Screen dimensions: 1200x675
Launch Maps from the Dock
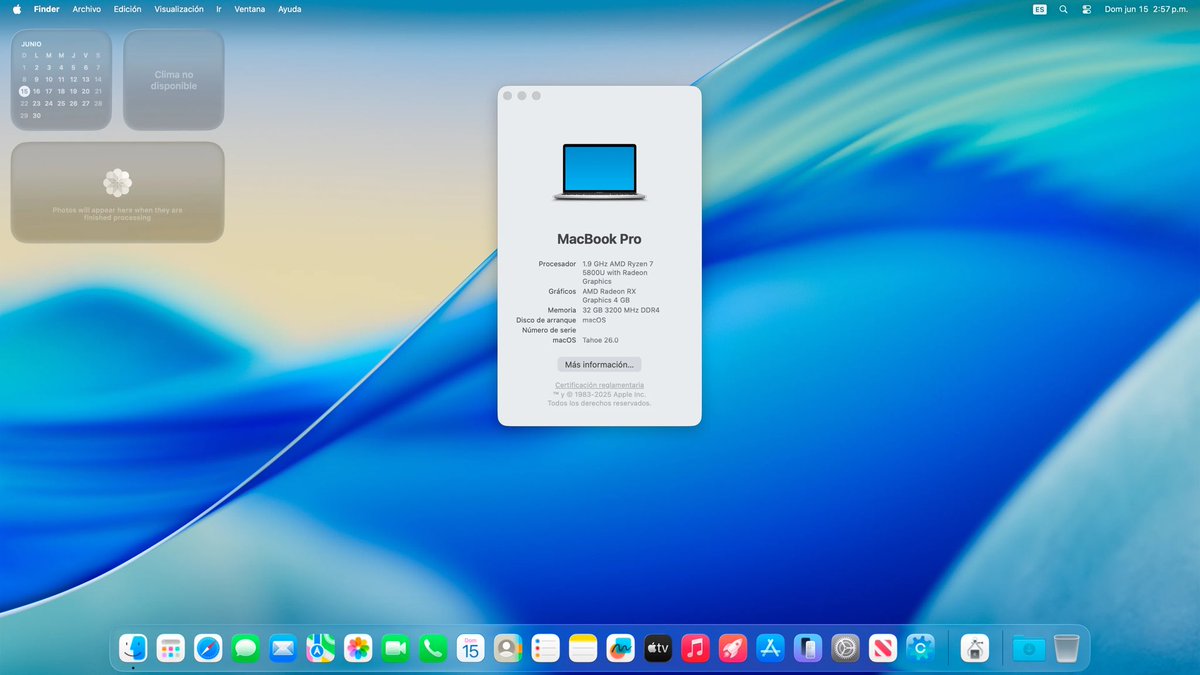[321, 648]
